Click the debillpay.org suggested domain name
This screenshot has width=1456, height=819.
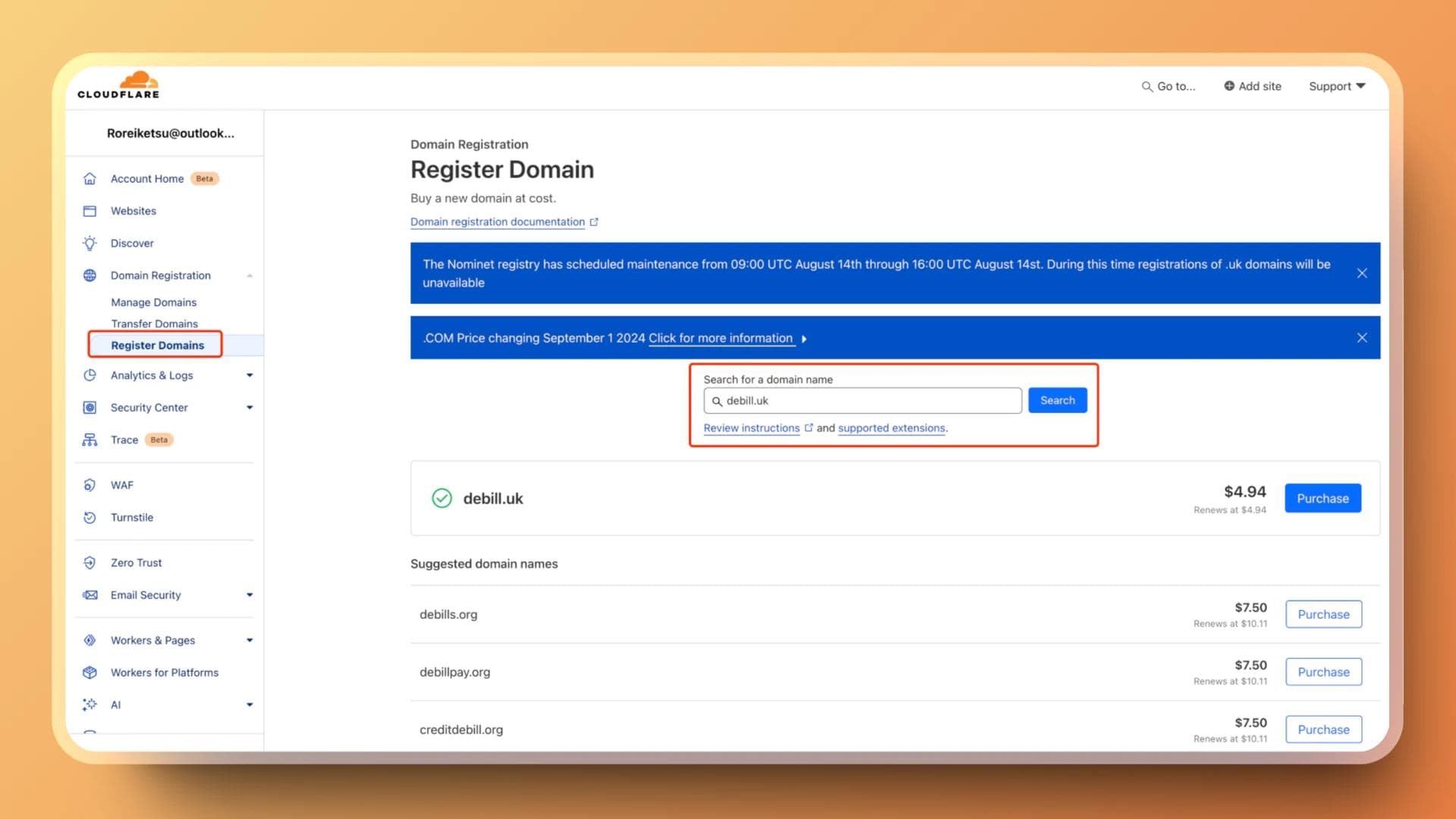pyautogui.click(x=455, y=672)
